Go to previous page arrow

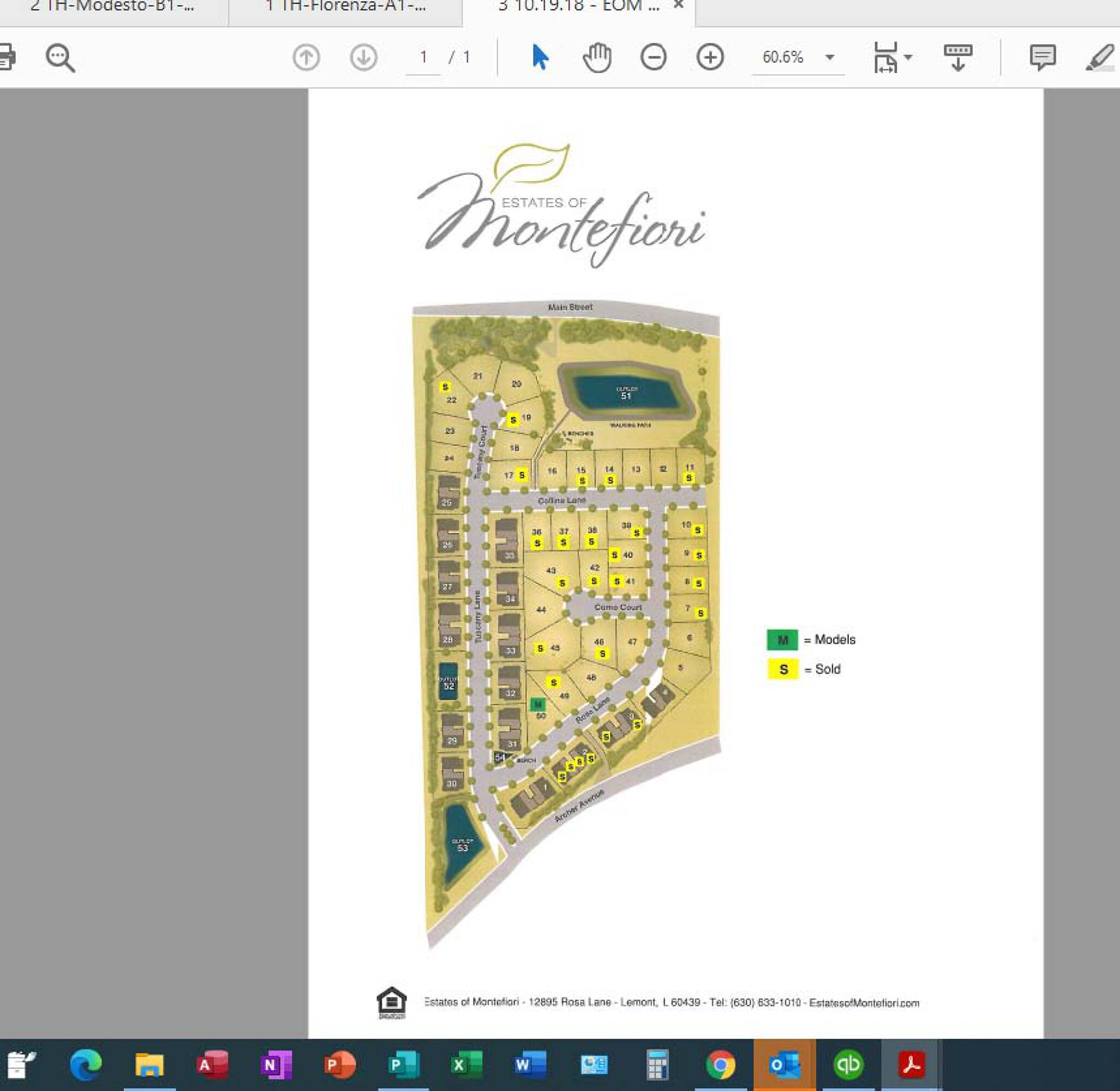click(306, 57)
